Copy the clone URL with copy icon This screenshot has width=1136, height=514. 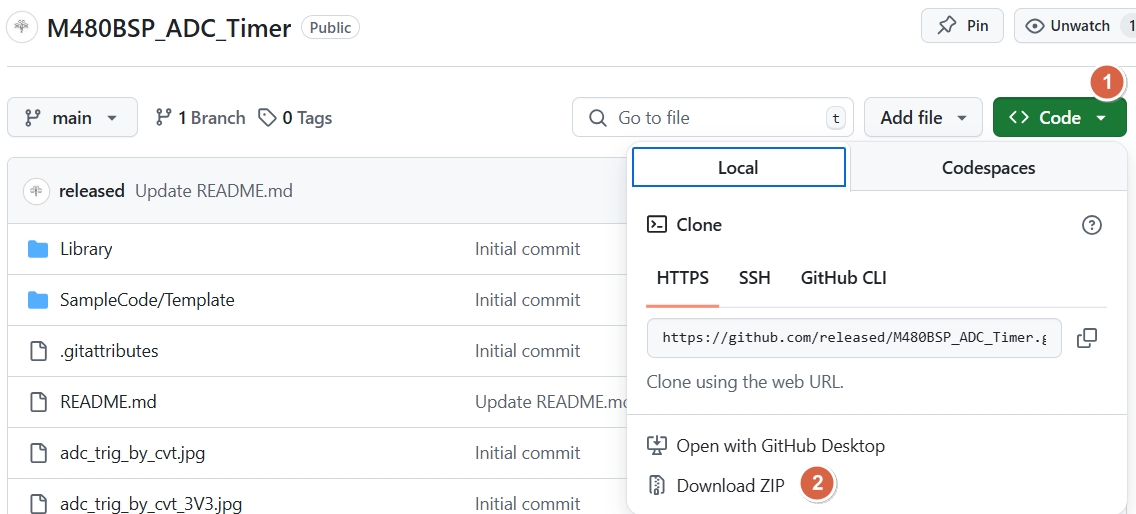[x=1087, y=338]
